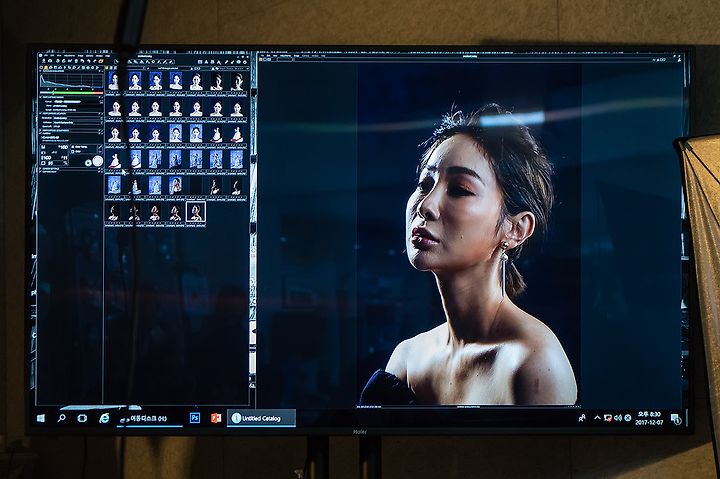Select the white-bordered thumbnail in the last row

click(196, 213)
